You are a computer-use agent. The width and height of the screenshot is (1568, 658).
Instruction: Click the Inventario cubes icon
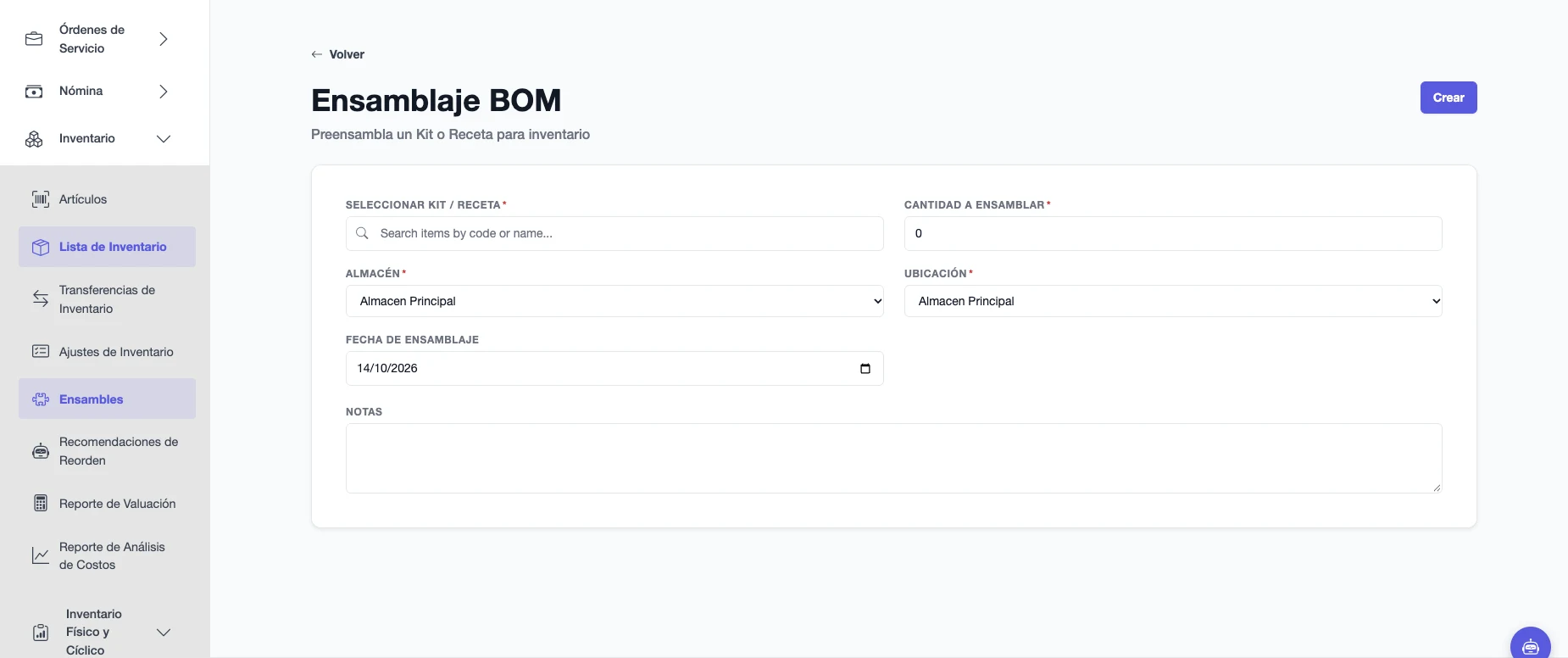coord(34,139)
